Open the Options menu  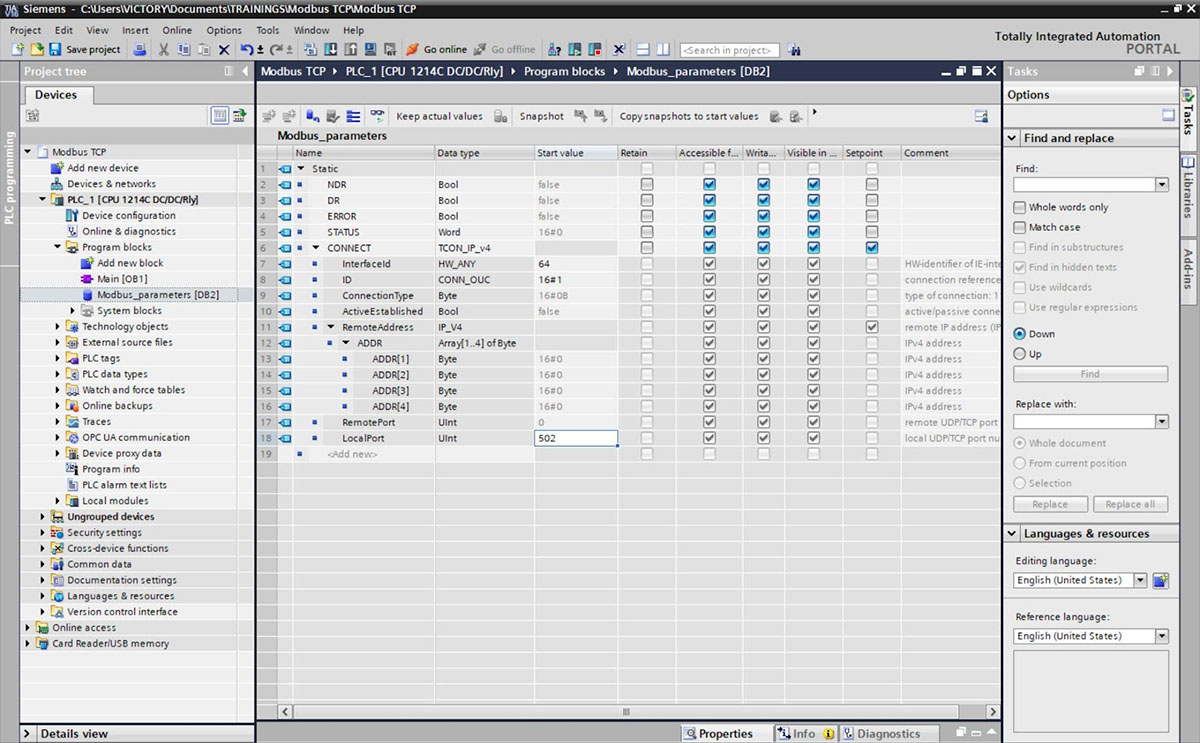224,31
